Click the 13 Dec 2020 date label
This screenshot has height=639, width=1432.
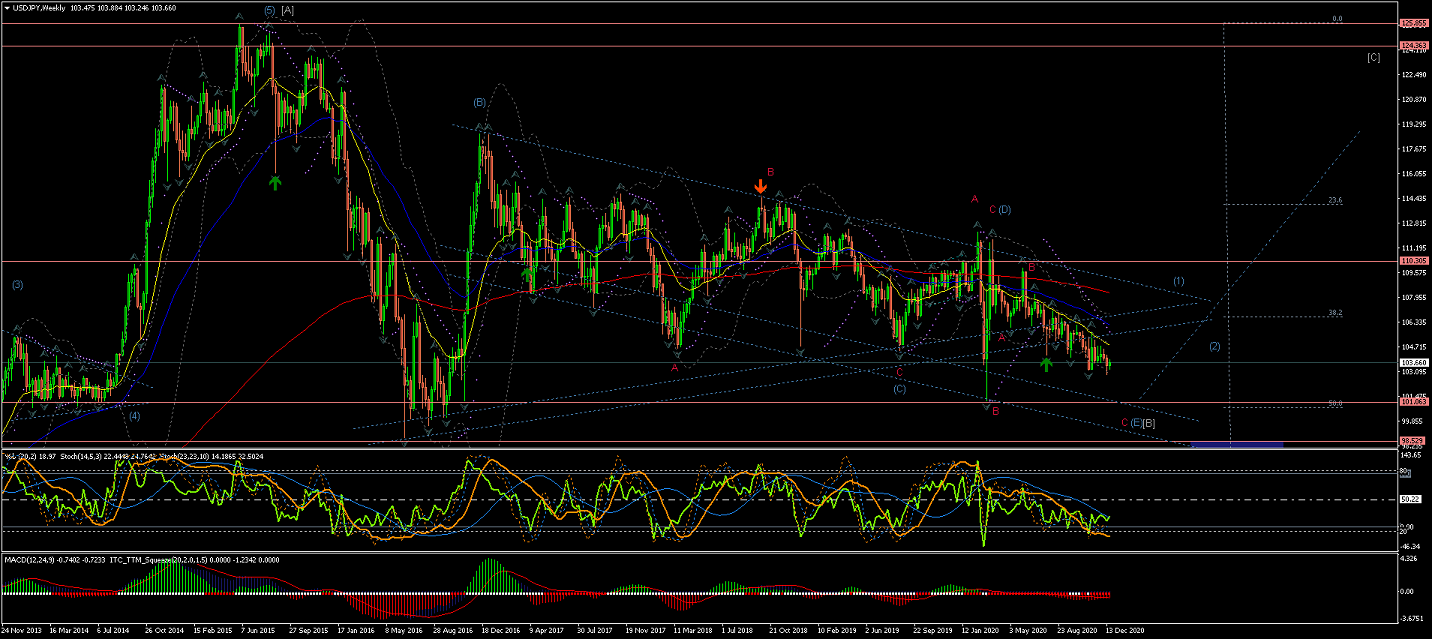click(1125, 631)
